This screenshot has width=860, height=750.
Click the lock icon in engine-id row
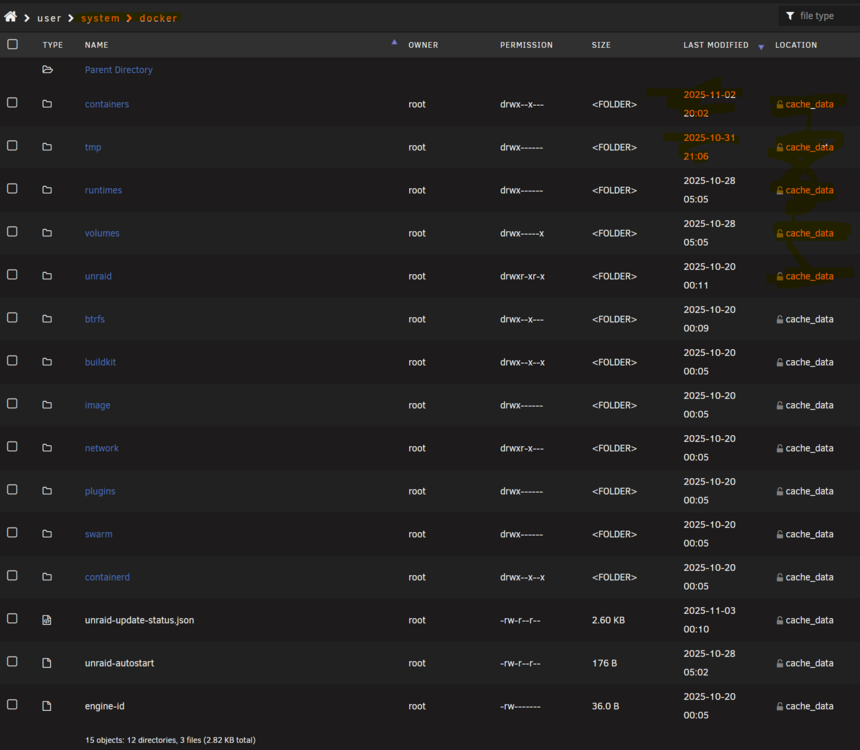click(x=779, y=706)
